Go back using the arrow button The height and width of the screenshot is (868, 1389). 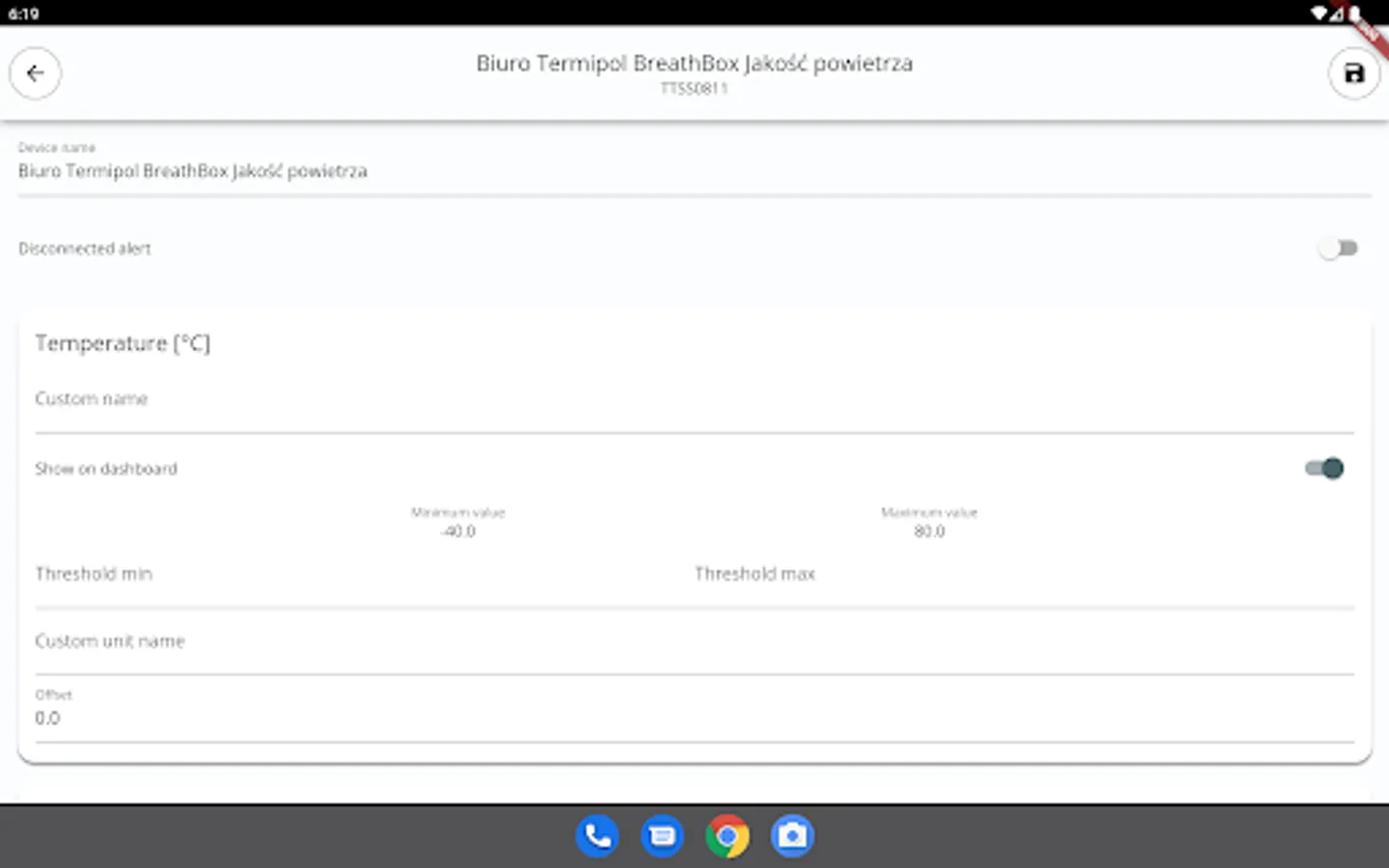(36, 73)
